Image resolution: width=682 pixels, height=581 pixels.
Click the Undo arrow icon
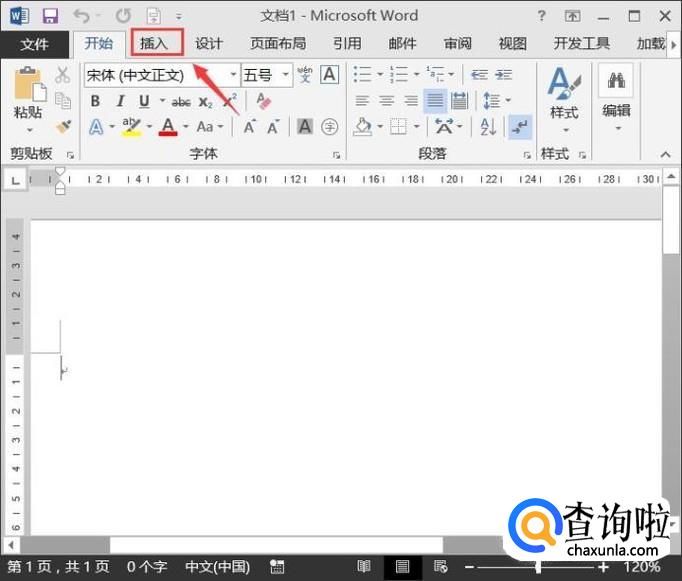[x=82, y=17]
